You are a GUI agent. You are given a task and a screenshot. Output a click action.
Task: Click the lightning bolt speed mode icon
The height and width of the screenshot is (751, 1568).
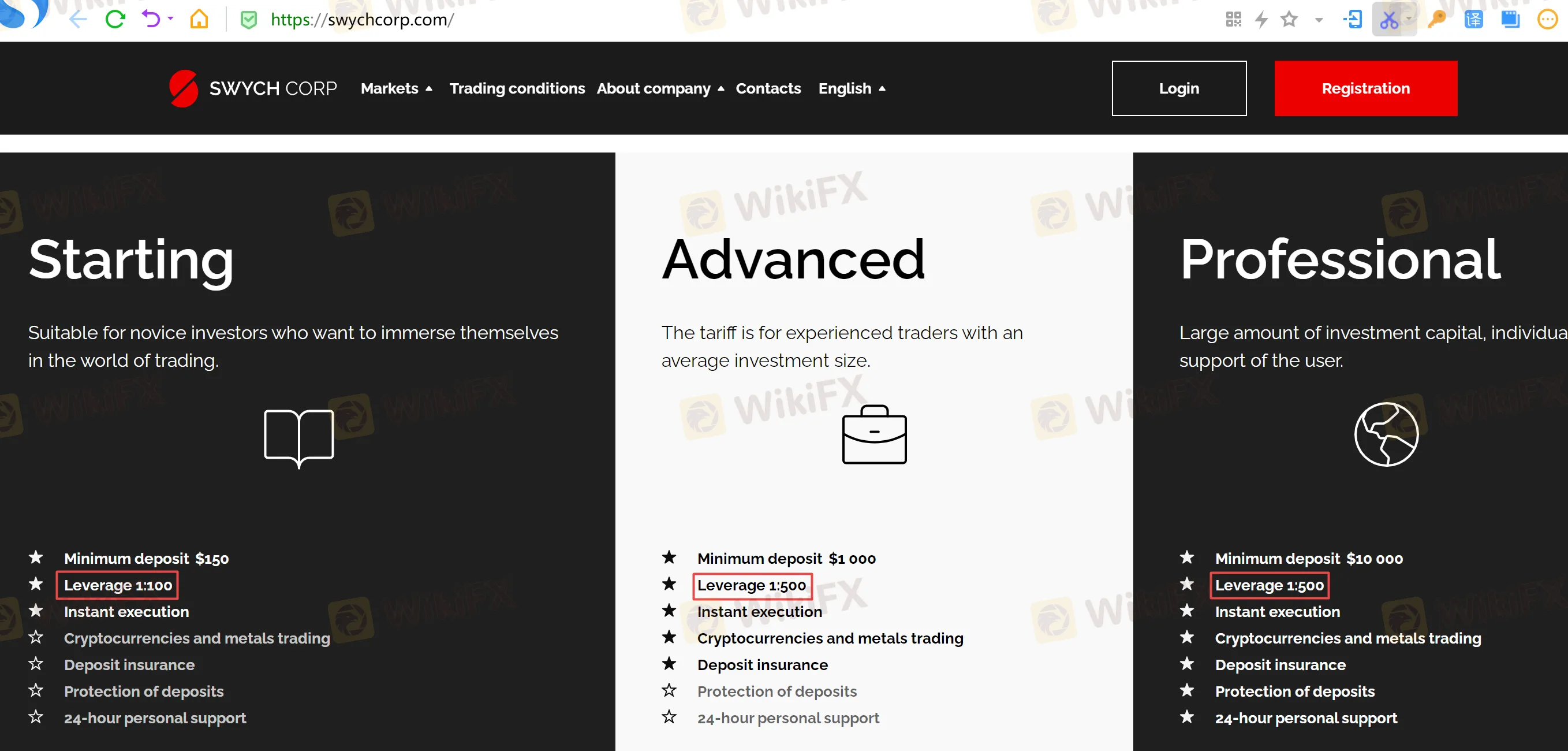[x=1262, y=20]
